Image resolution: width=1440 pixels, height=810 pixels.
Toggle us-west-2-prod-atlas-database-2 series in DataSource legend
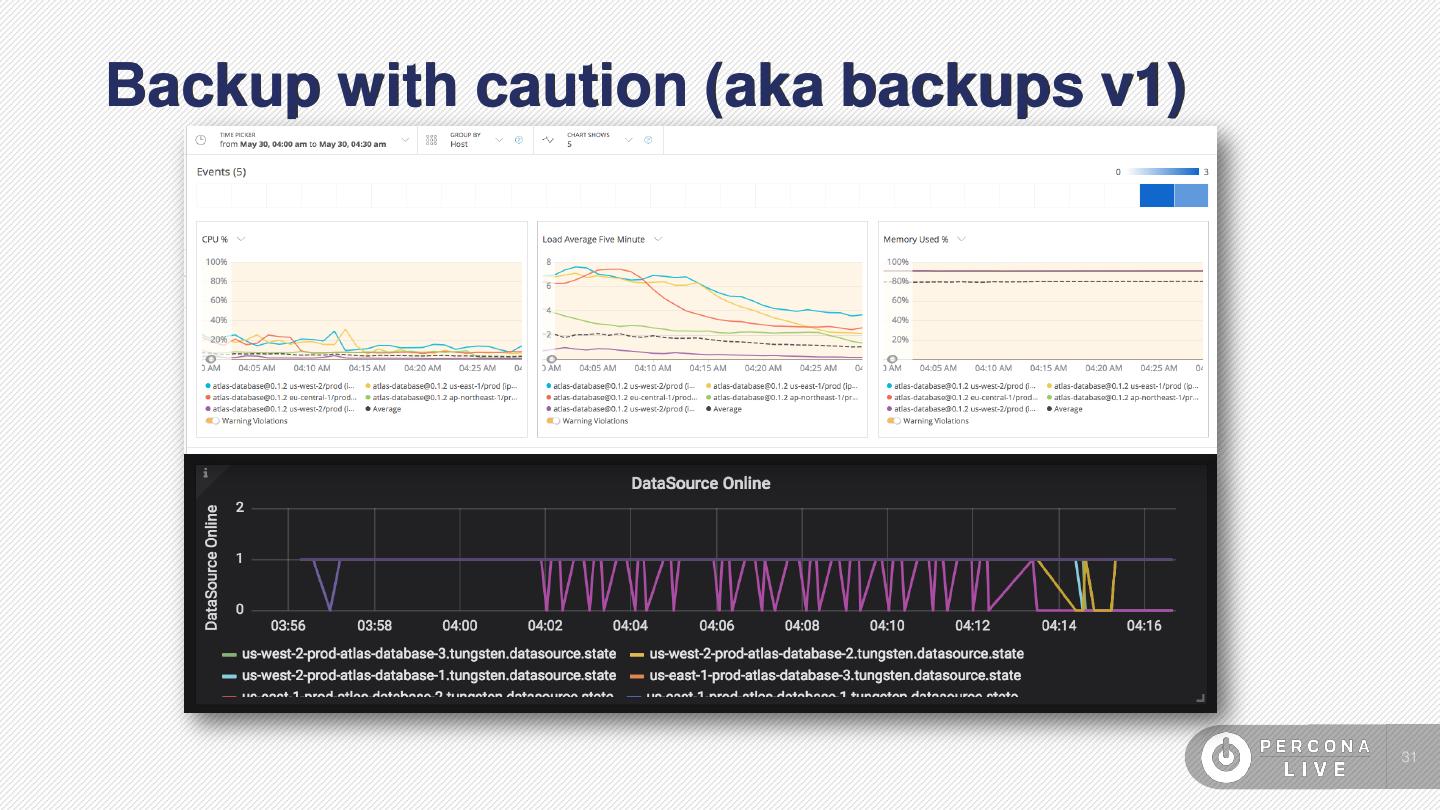pos(827,654)
